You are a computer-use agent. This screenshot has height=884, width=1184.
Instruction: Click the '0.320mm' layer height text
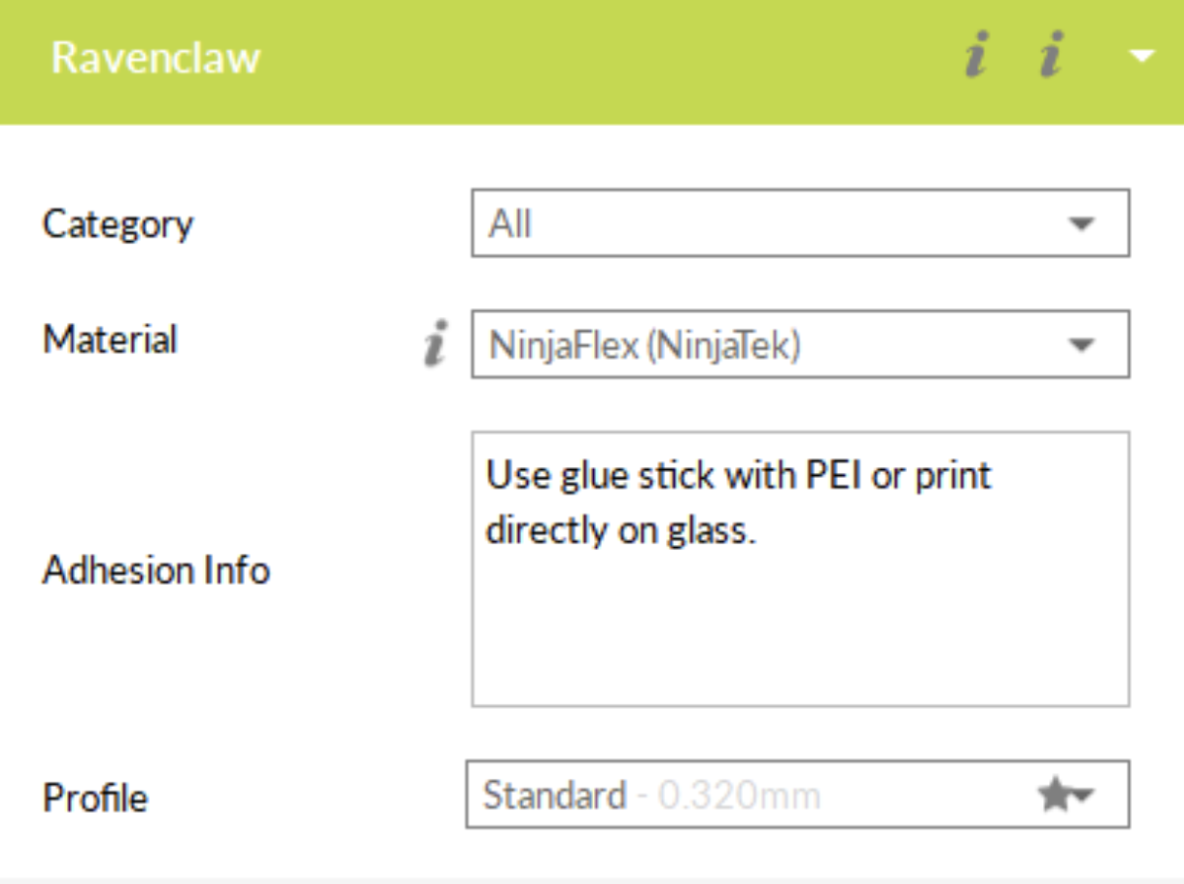740,796
